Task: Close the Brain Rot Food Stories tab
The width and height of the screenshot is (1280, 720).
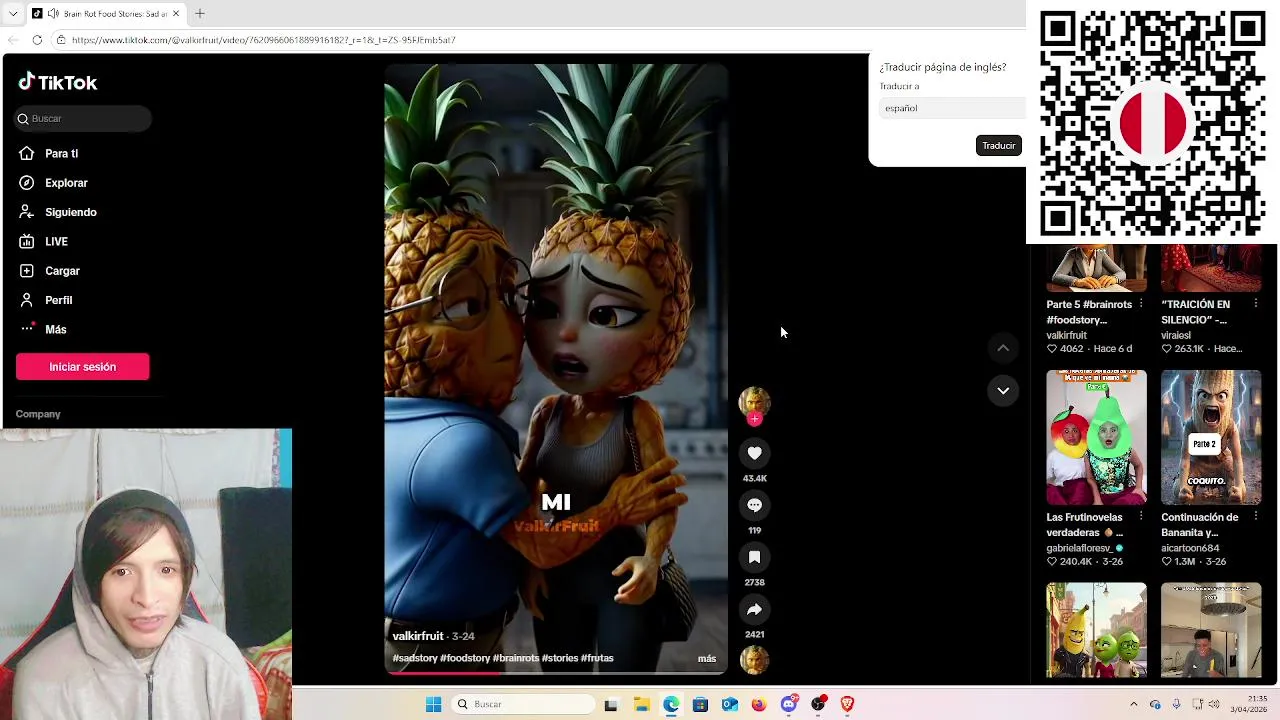Action: tap(176, 14)
